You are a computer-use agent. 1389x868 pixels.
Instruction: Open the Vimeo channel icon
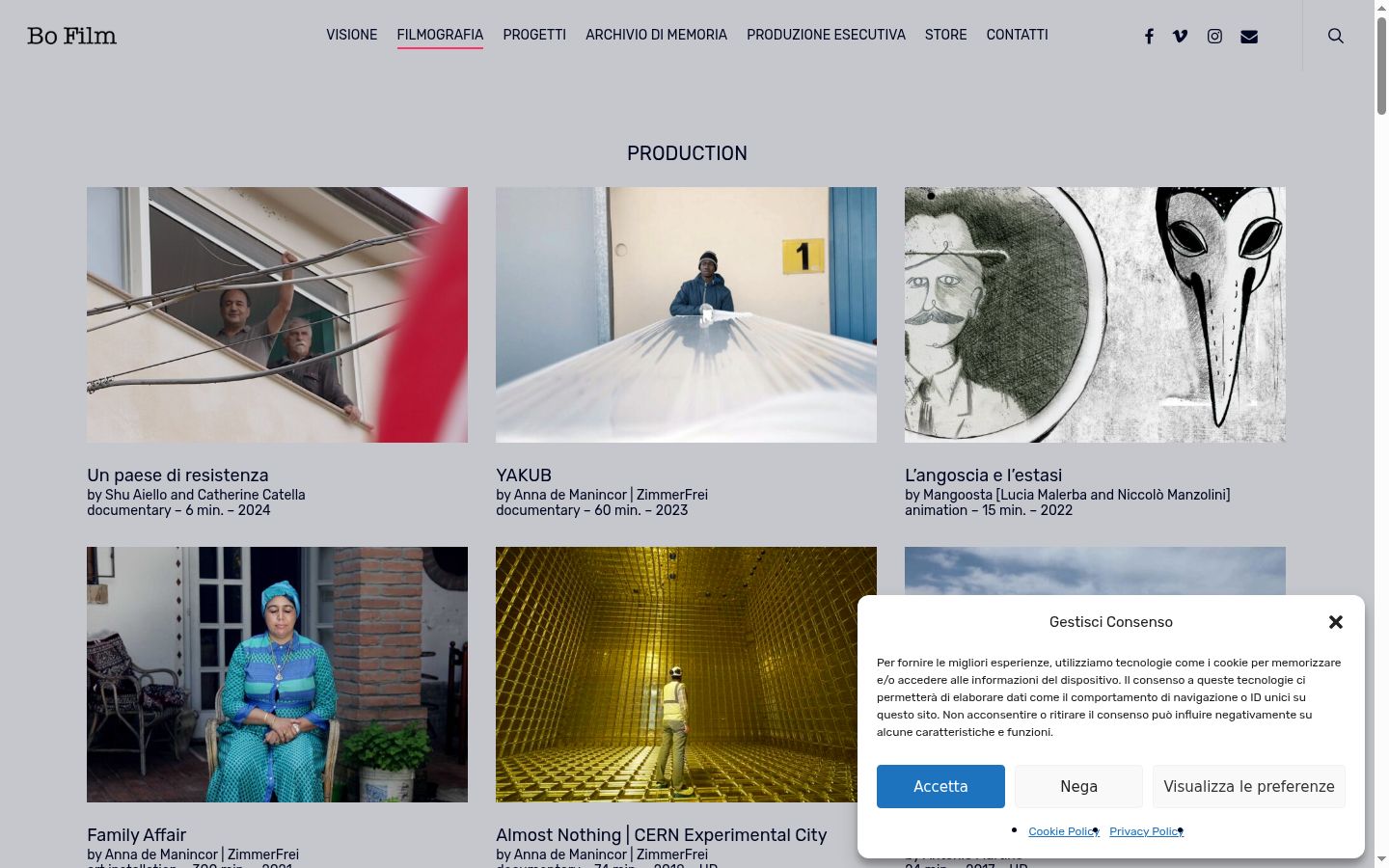(1180, 36)
